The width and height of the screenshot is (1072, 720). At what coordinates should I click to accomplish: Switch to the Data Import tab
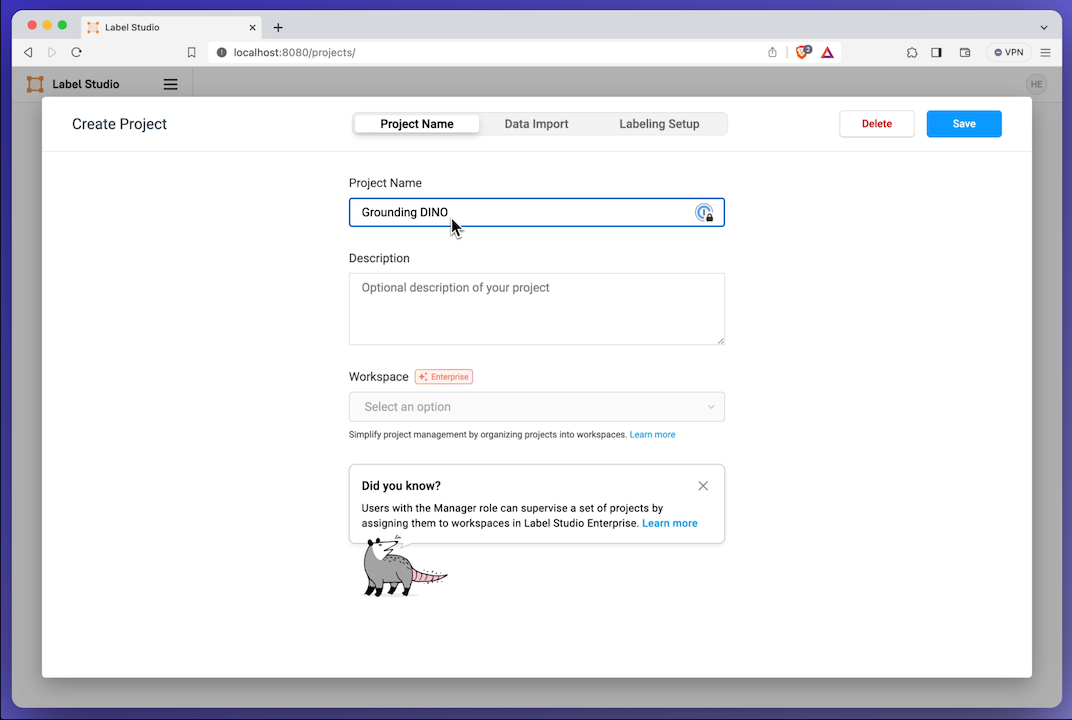tap(537, 124)
